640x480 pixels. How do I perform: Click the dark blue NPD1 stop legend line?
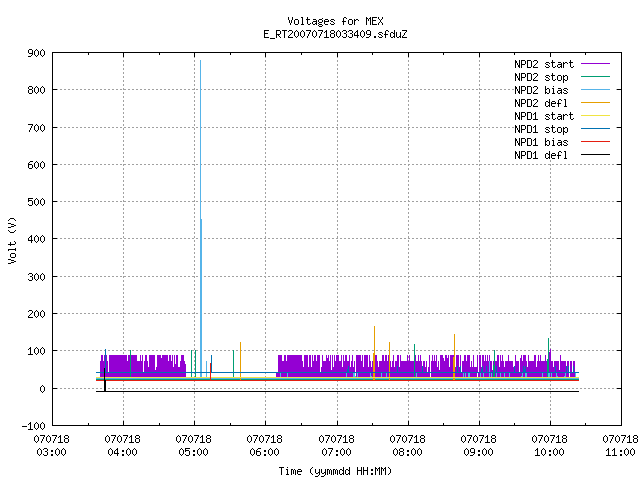pyautogui.click(x=596, y=129)
